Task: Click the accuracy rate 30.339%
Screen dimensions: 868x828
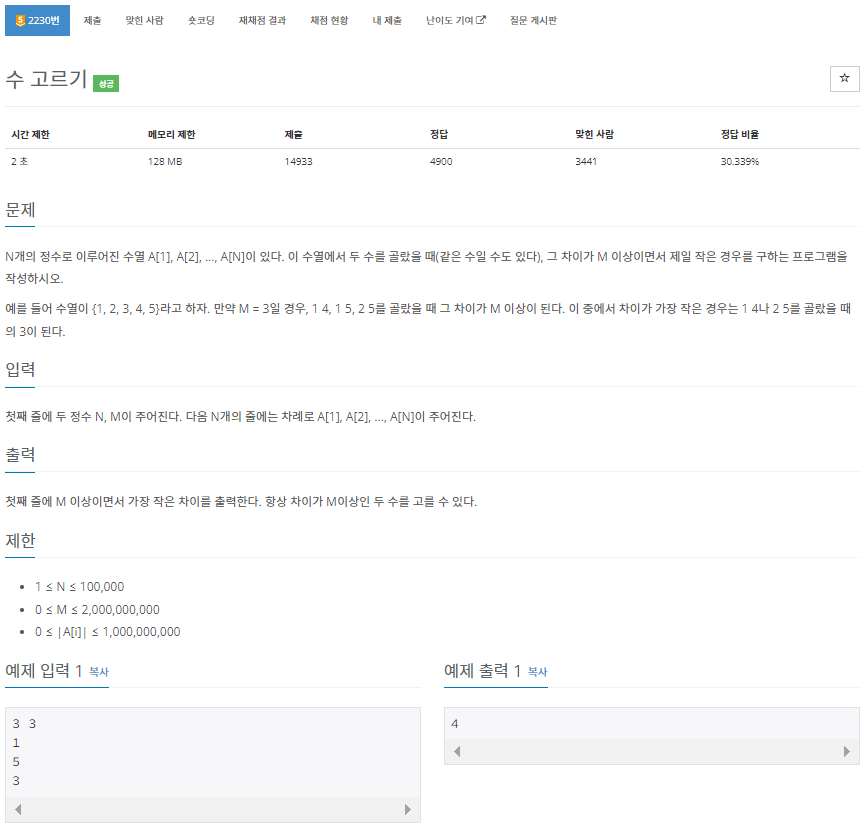Action: [x=740, y=162]
